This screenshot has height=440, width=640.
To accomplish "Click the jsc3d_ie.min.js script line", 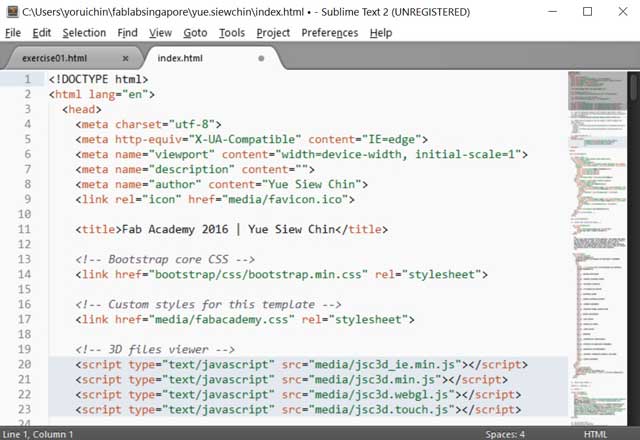I will (302, 364).
